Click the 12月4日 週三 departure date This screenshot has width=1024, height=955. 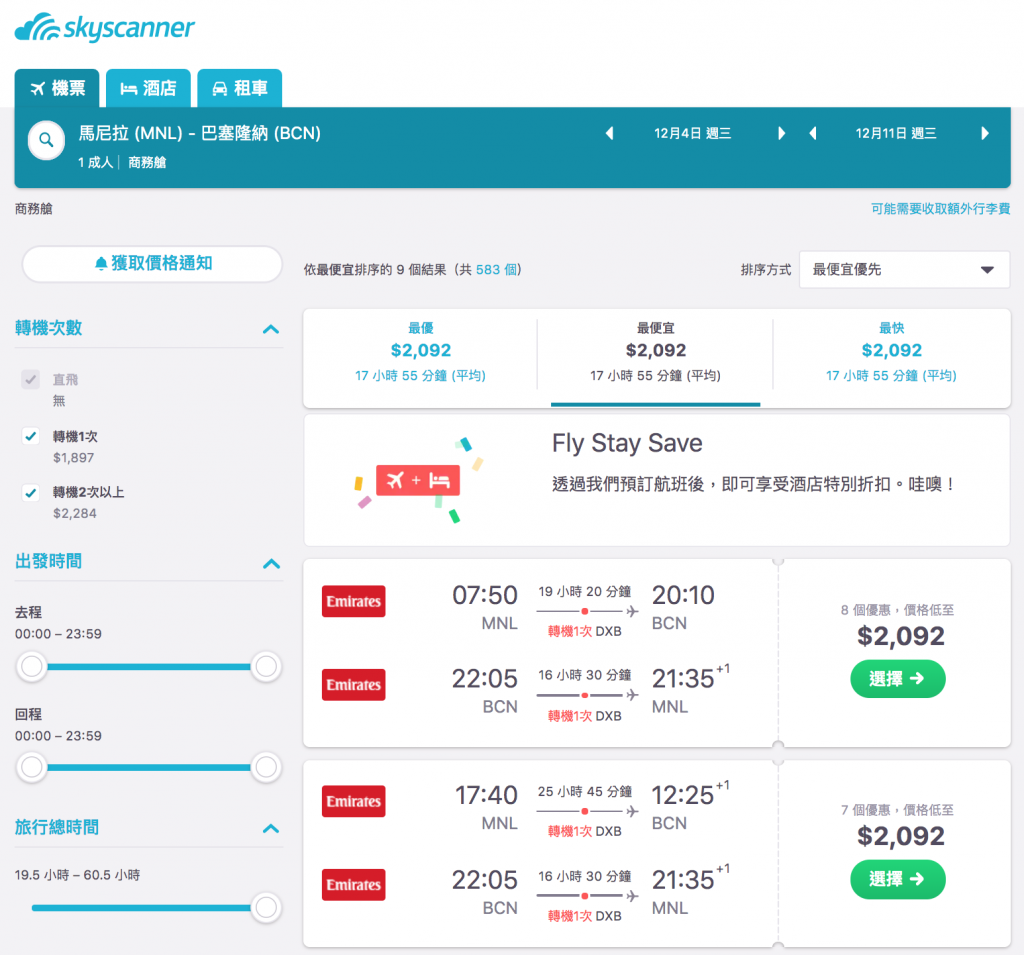click(x=692, y=133)
